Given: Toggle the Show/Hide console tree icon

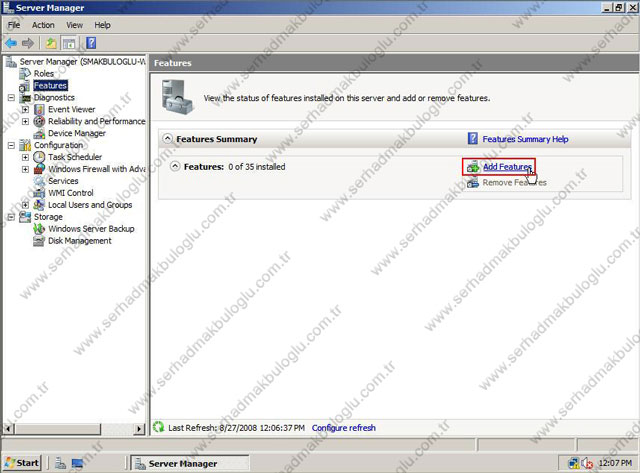Looking at the screenshot, I should point(69,43).
